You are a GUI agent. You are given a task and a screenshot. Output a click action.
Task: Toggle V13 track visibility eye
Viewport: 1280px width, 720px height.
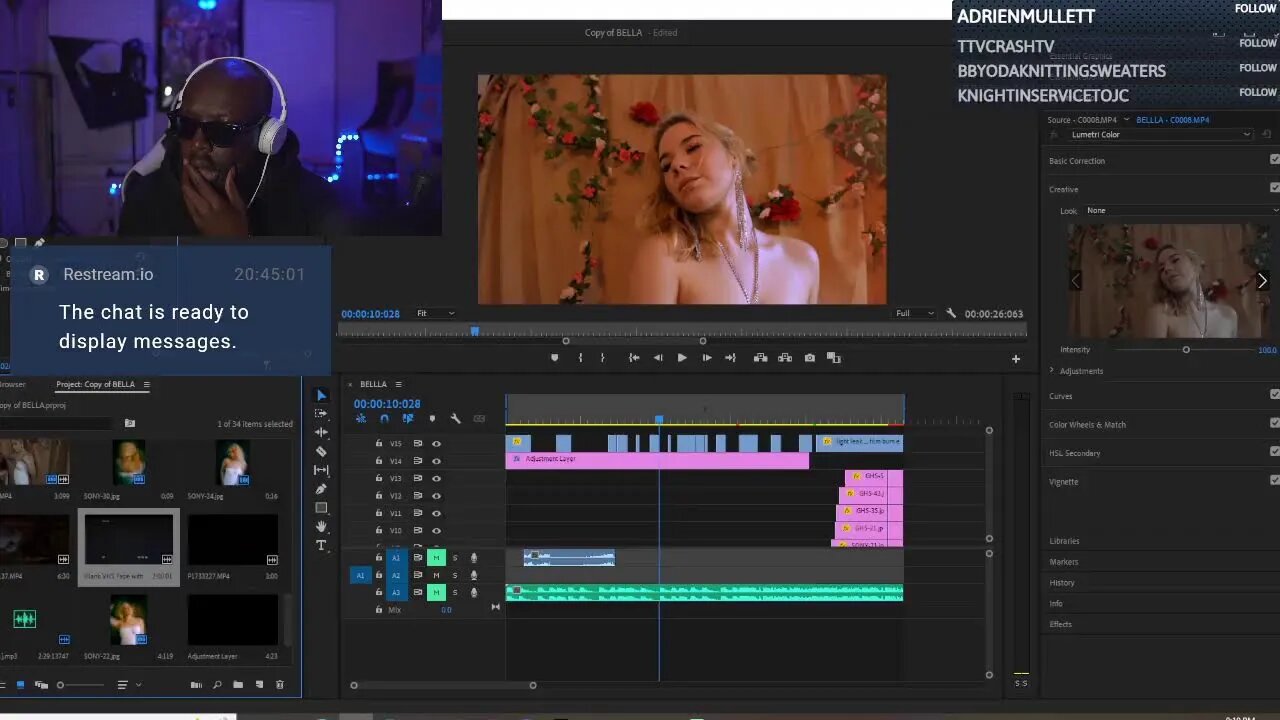tap(436, 478)
